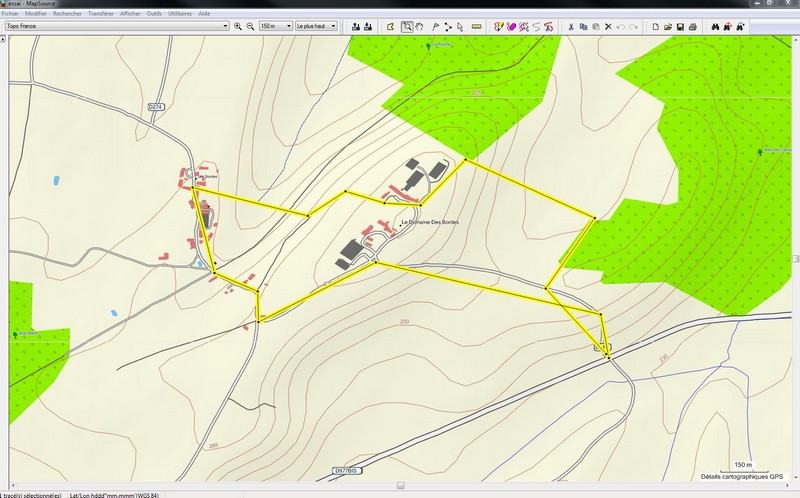Click the D274 road label
Image resolution: width=800 pixels, height=498 pixels.
tap(156, 107)
